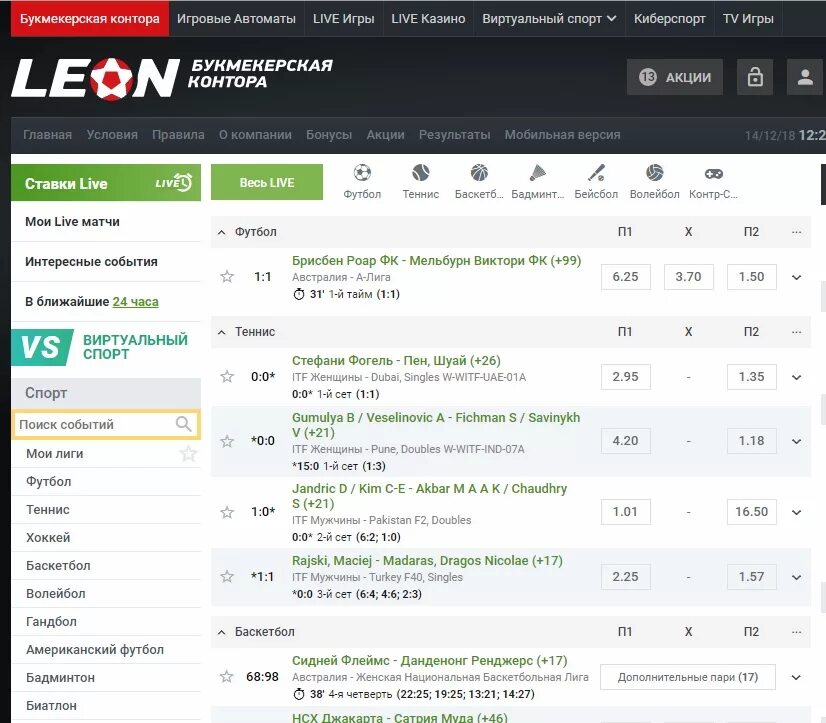826x723 pixels.
Task: Click the LEON logo
Action: 95,79
